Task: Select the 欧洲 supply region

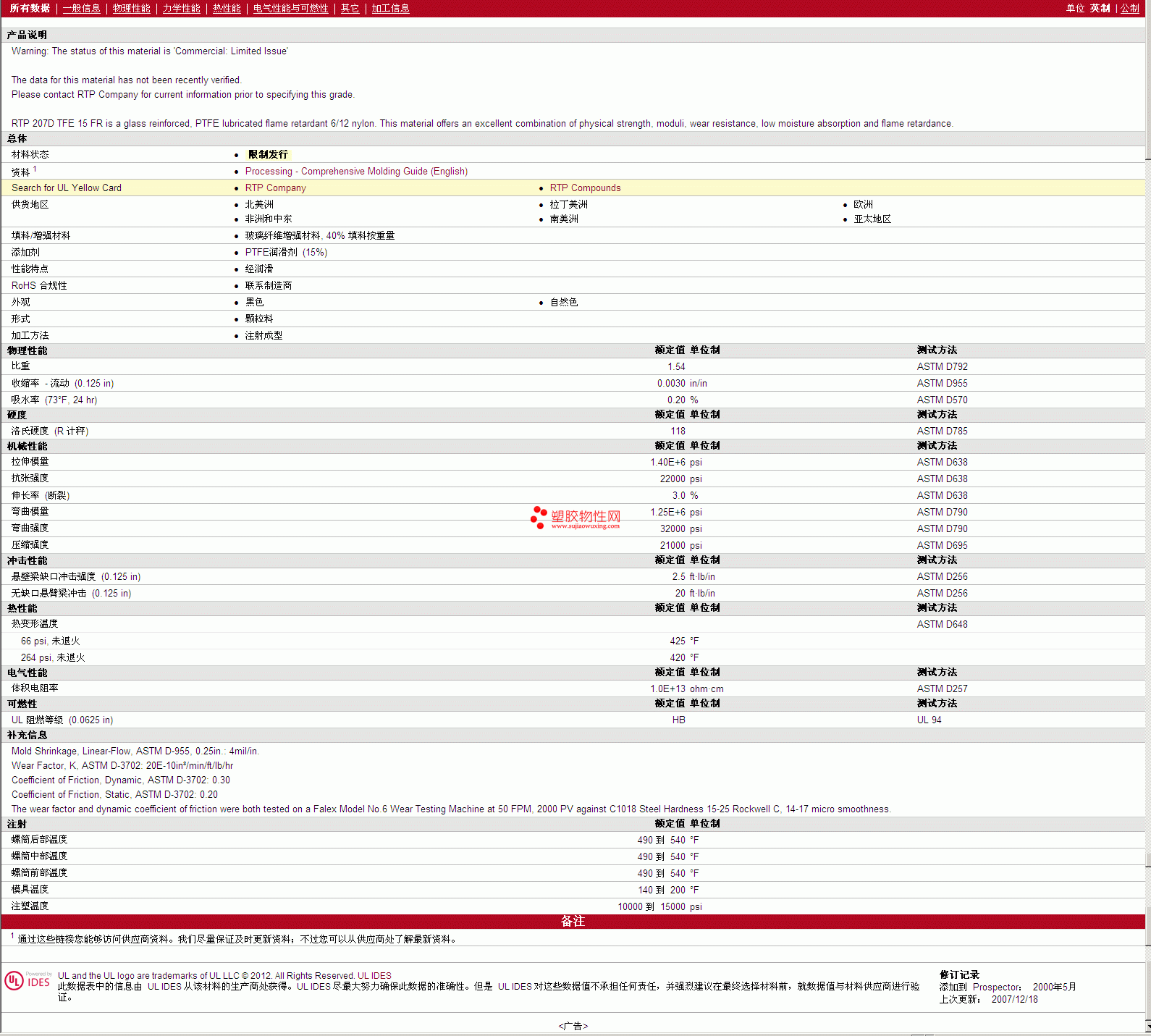Action: [x=863, y=204]
